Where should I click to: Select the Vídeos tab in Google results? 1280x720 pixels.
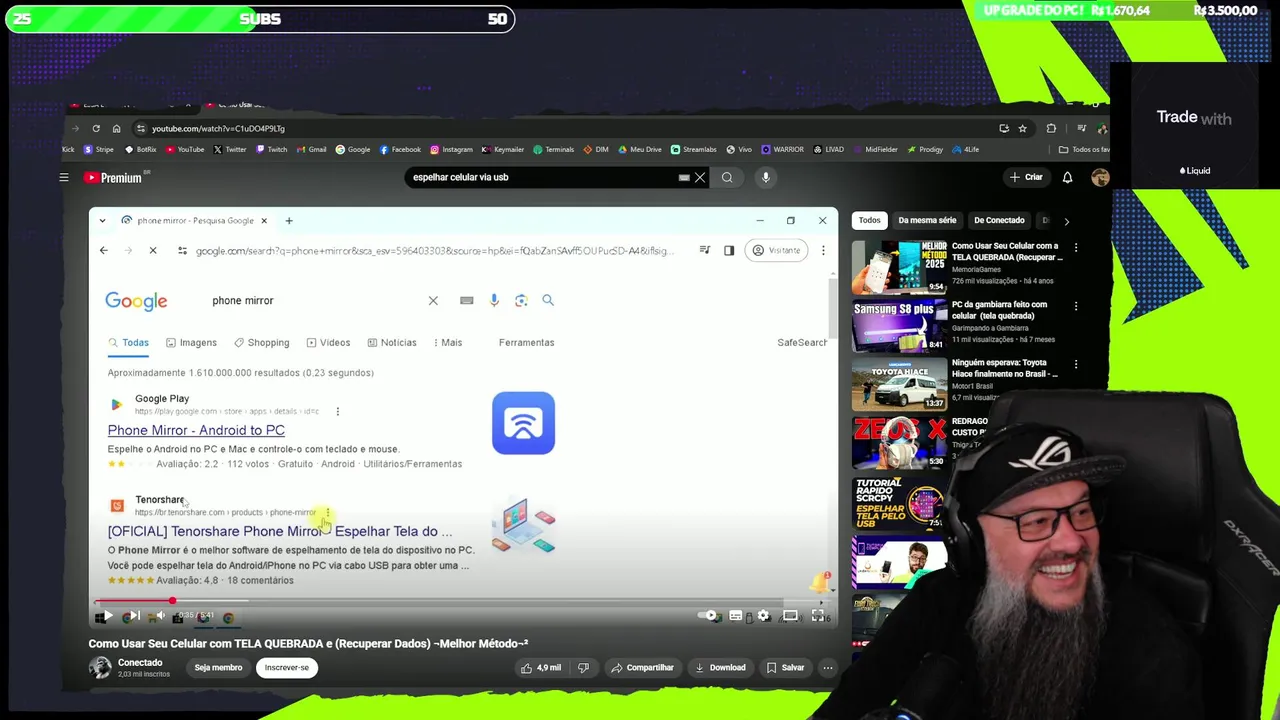[328, 342]
